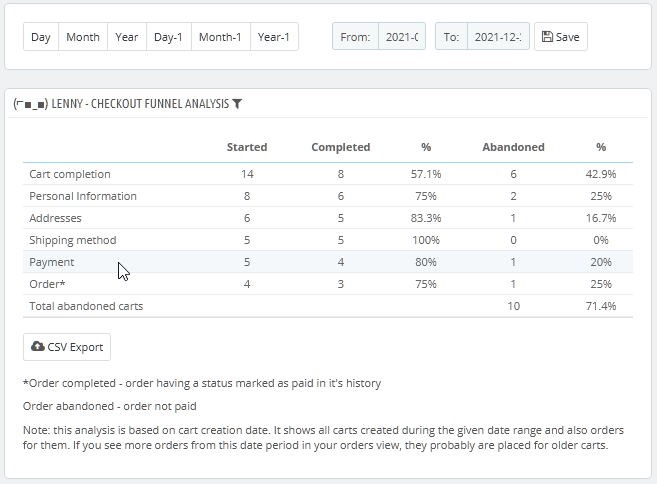Image resolution: width=657 pixels, height=484 pixels.
Task: Choose the Day-1 preset
Action: pyautogui.click(x=168, y=37)
